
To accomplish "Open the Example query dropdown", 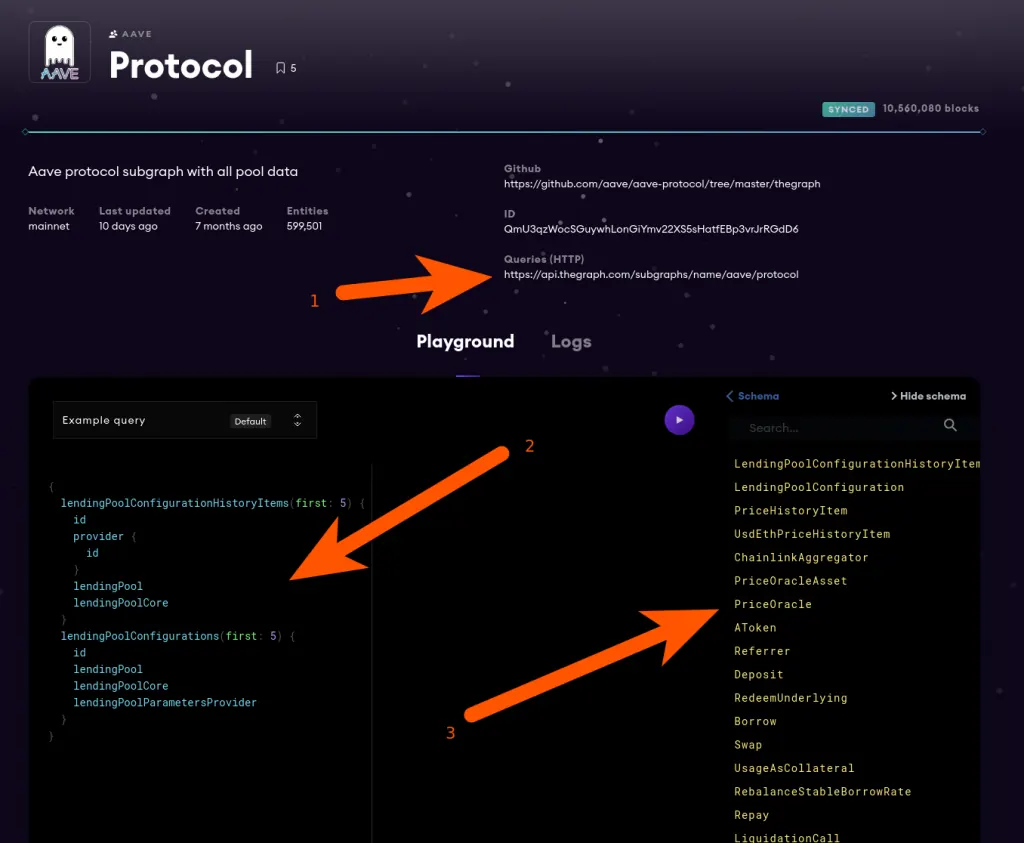I will click(185, 420).
